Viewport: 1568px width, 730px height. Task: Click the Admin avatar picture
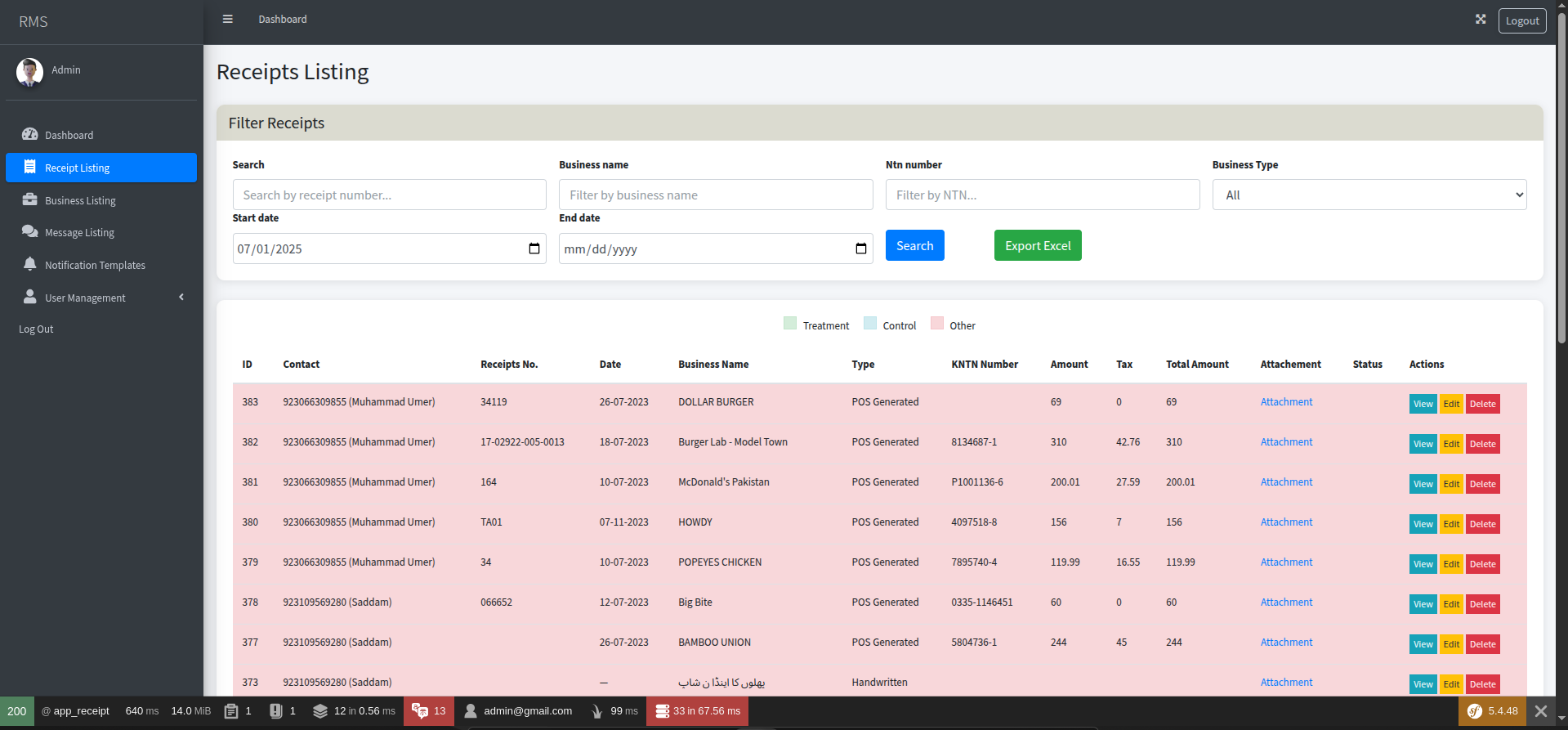29,72
